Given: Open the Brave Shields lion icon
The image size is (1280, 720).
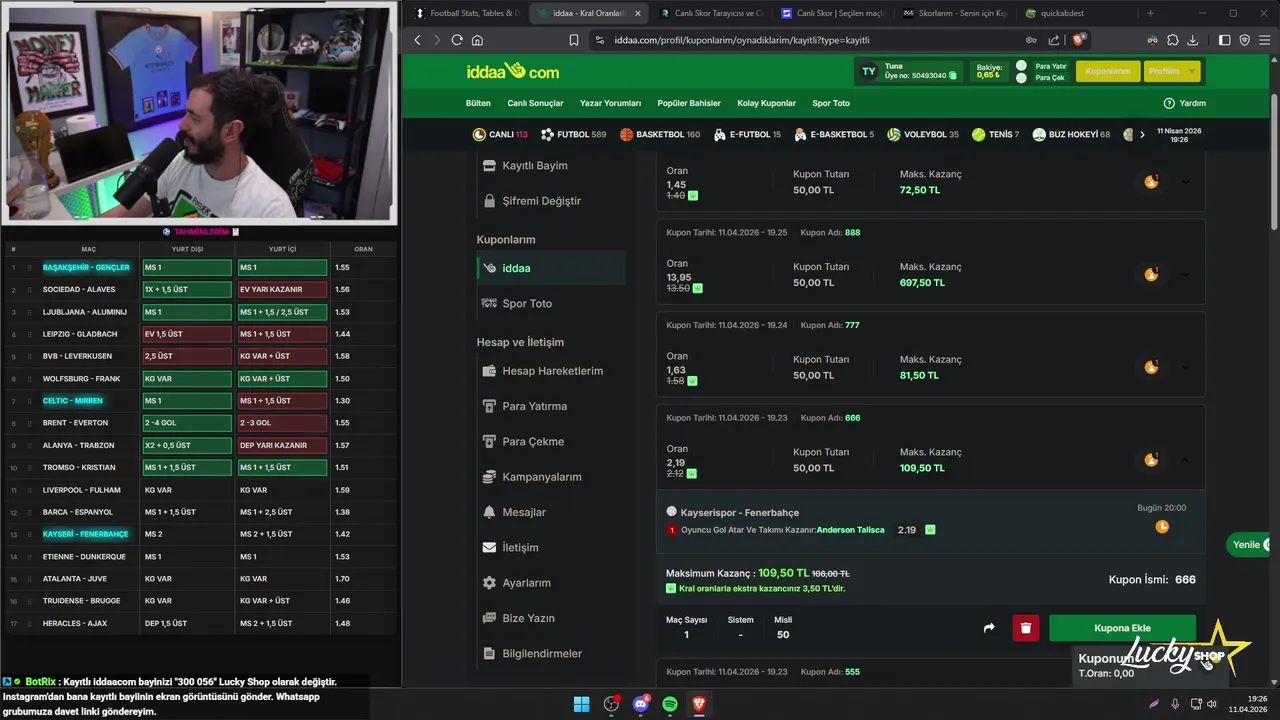Looking at the screenshot, I should (x=1079, y=40).
